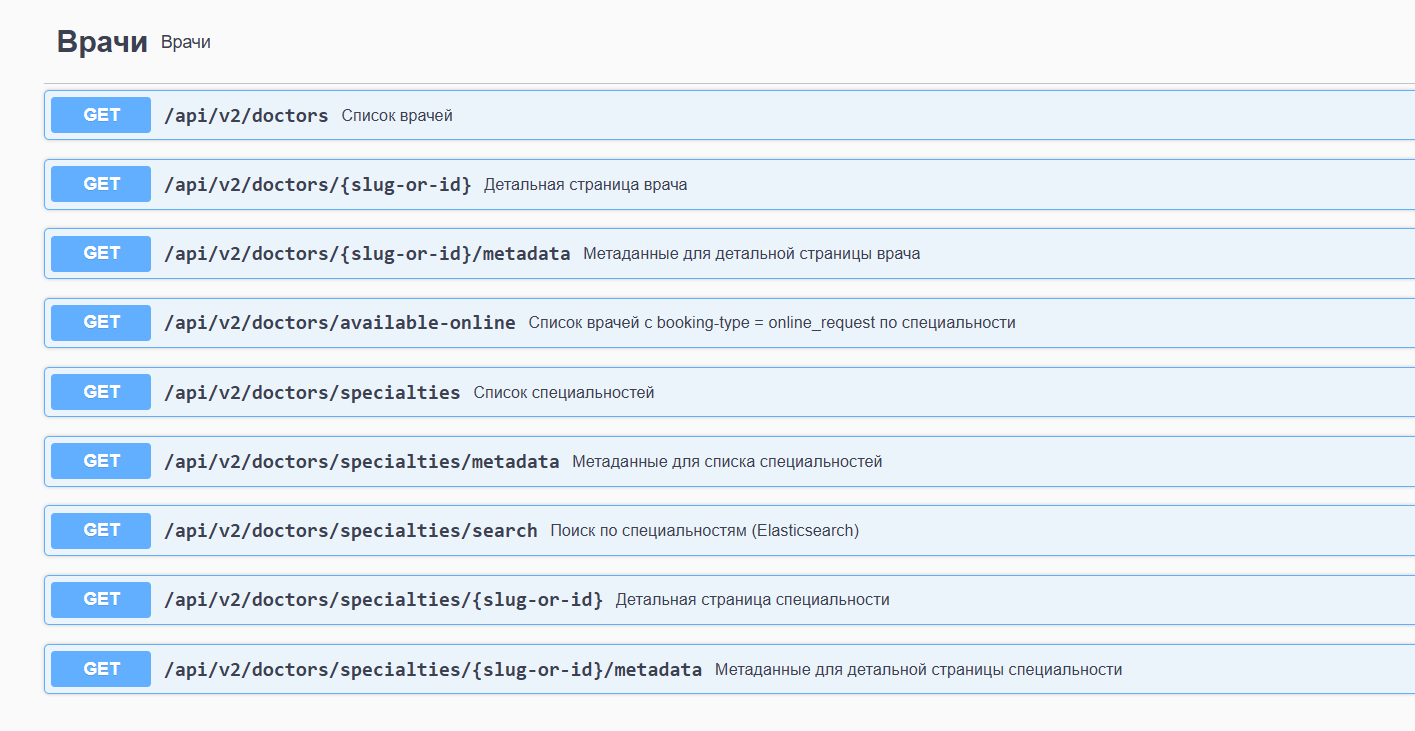This screenshot has width=1415, height=731.
Task: Click GET badge for specialties/metadata endpoint
Action: 101,461
